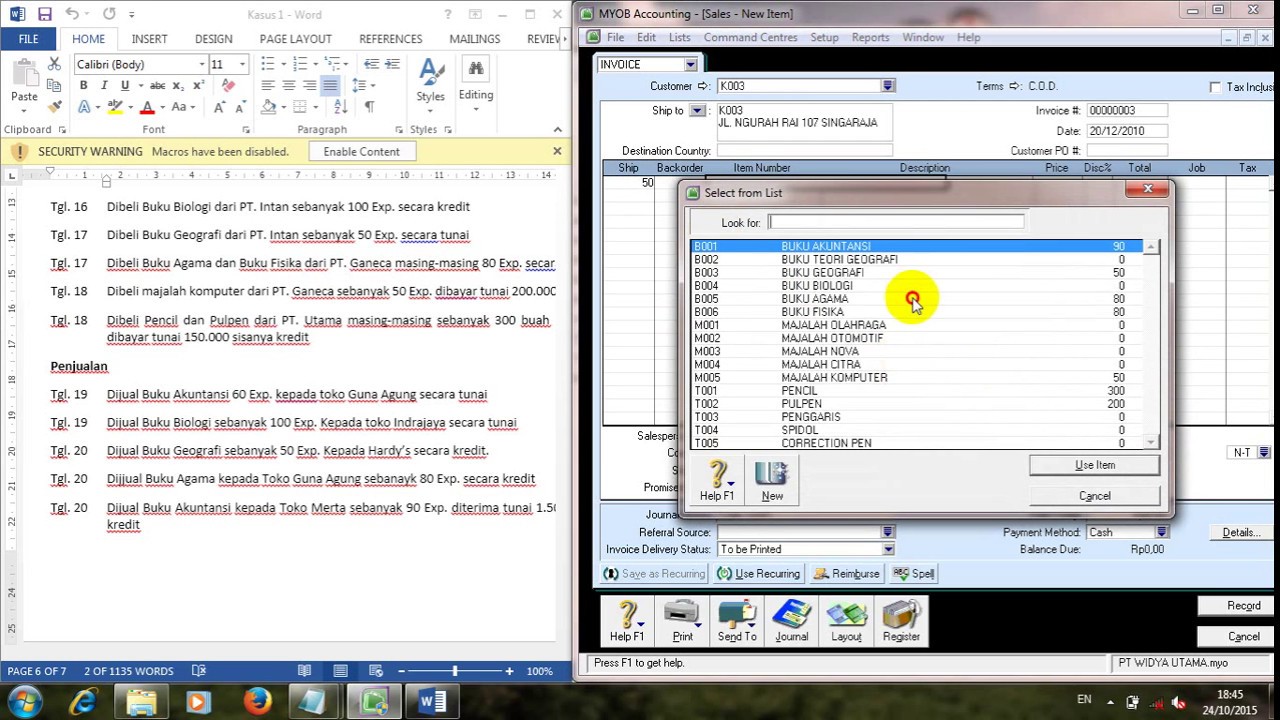The image size is (1280, 720).
Task: Click the item list scrollbar down arrow
Action: coord(1151,442)
